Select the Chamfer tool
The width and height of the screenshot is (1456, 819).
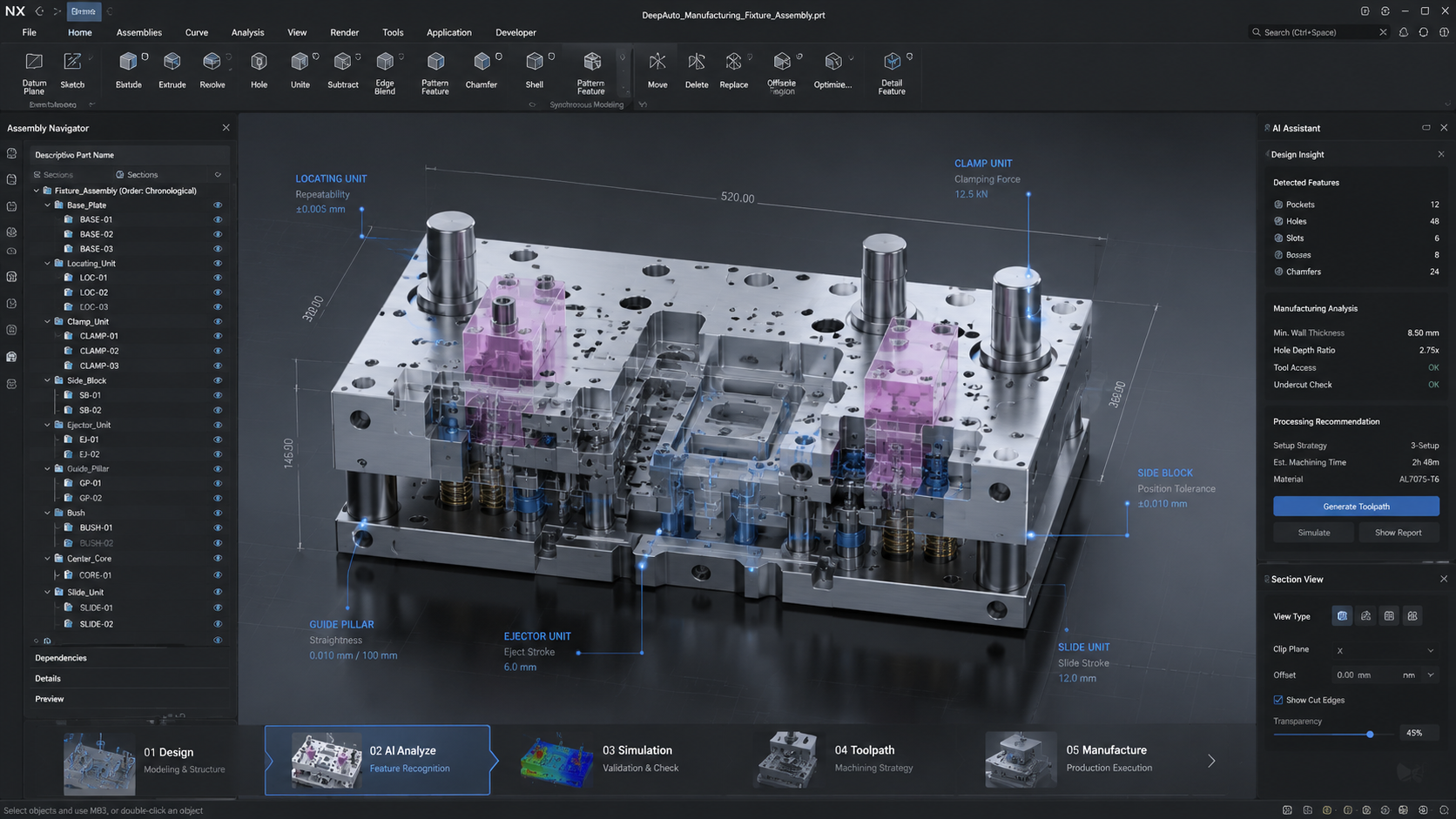[481, 70]
